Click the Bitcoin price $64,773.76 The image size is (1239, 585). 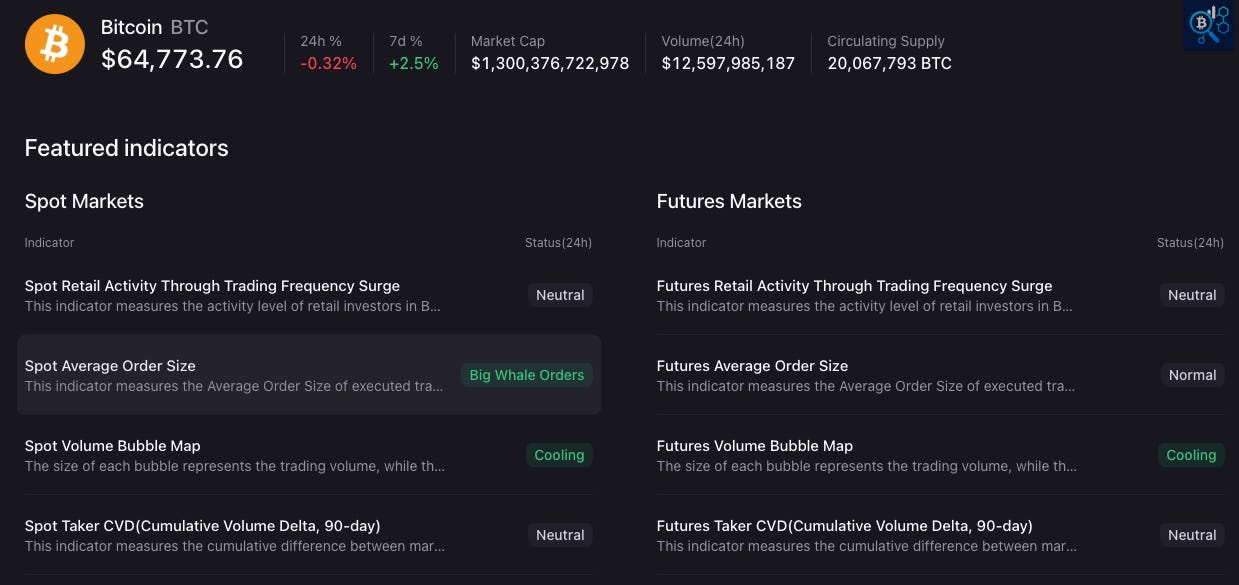[172, 59]
